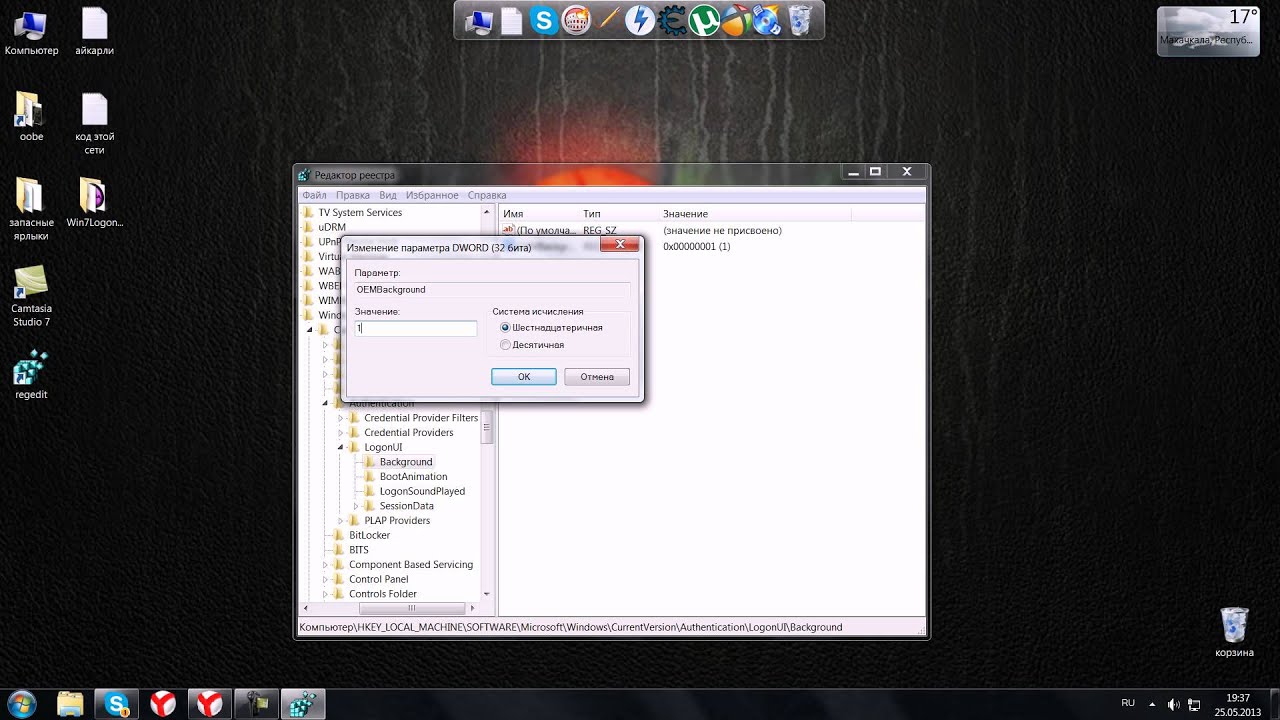Open blank document icon in top dock
This screenshot has height=720, width=1280.
point(512,20)
